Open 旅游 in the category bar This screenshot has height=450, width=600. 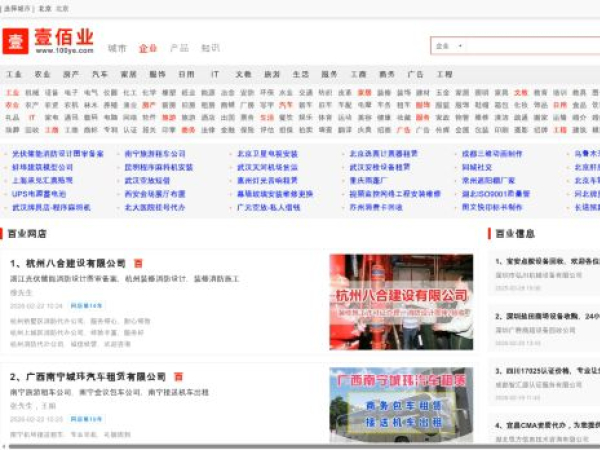click(272, 74)
